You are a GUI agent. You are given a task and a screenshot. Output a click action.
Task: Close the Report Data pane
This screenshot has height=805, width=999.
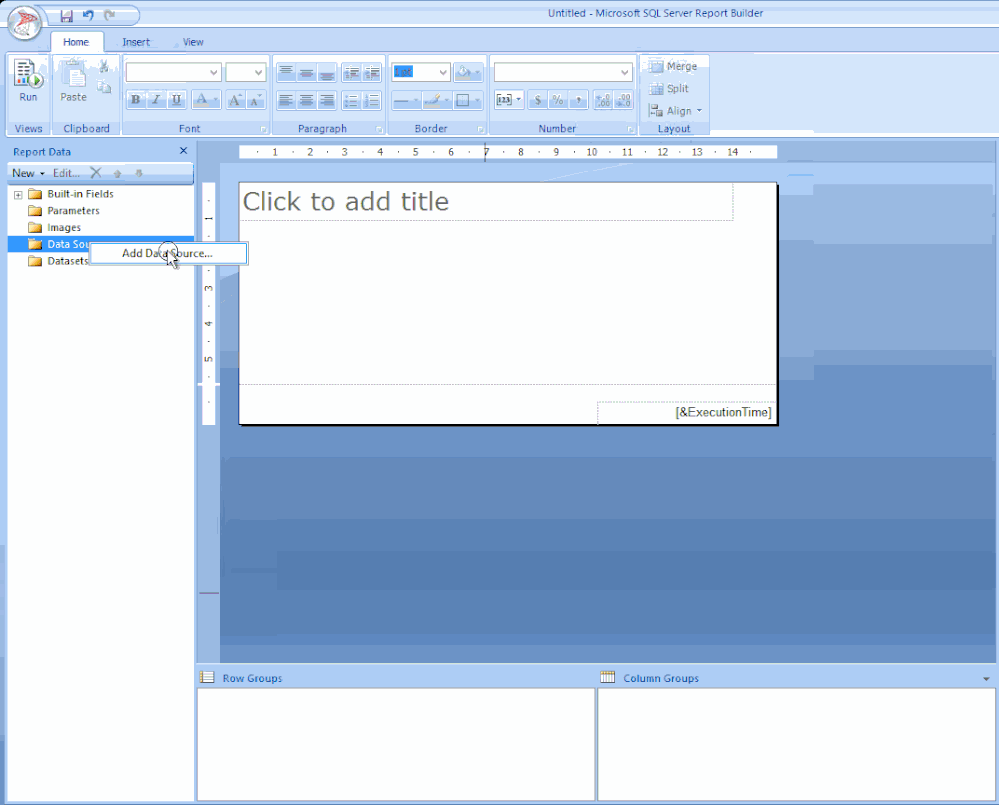point(183,151)
